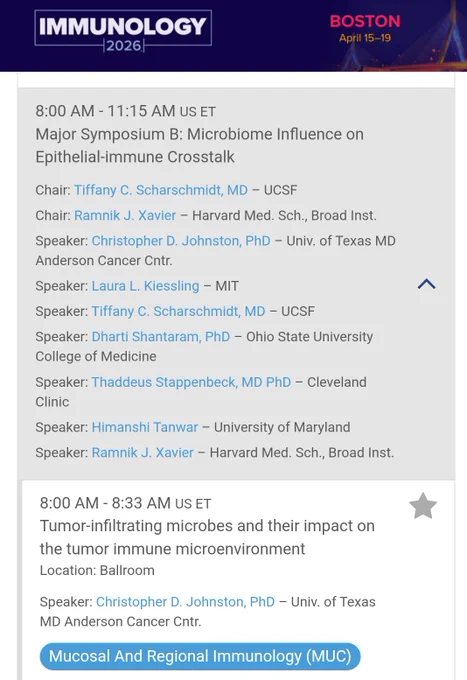
Task: Click the BOSTON April 15–19 banner text
Action: pyautogui.click(x=365, y=28)
